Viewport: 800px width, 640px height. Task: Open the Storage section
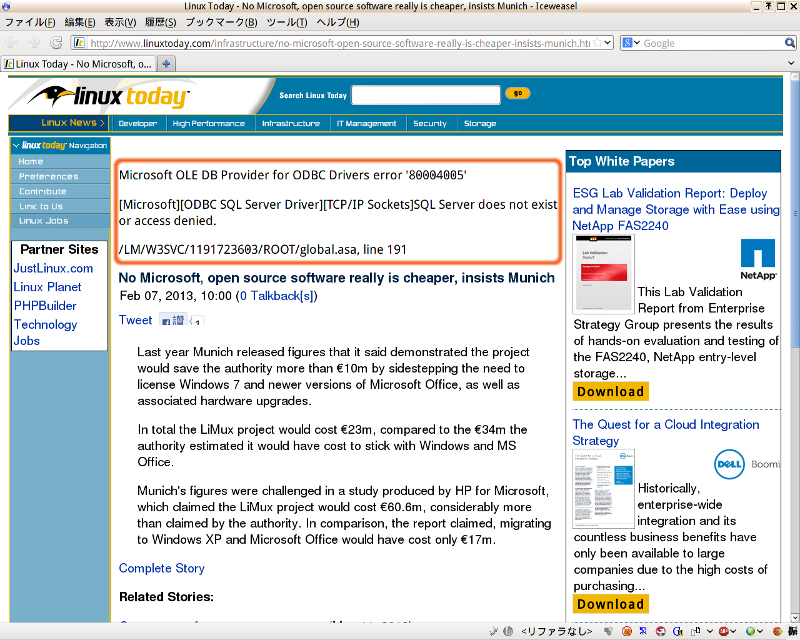tap(480, 124)
